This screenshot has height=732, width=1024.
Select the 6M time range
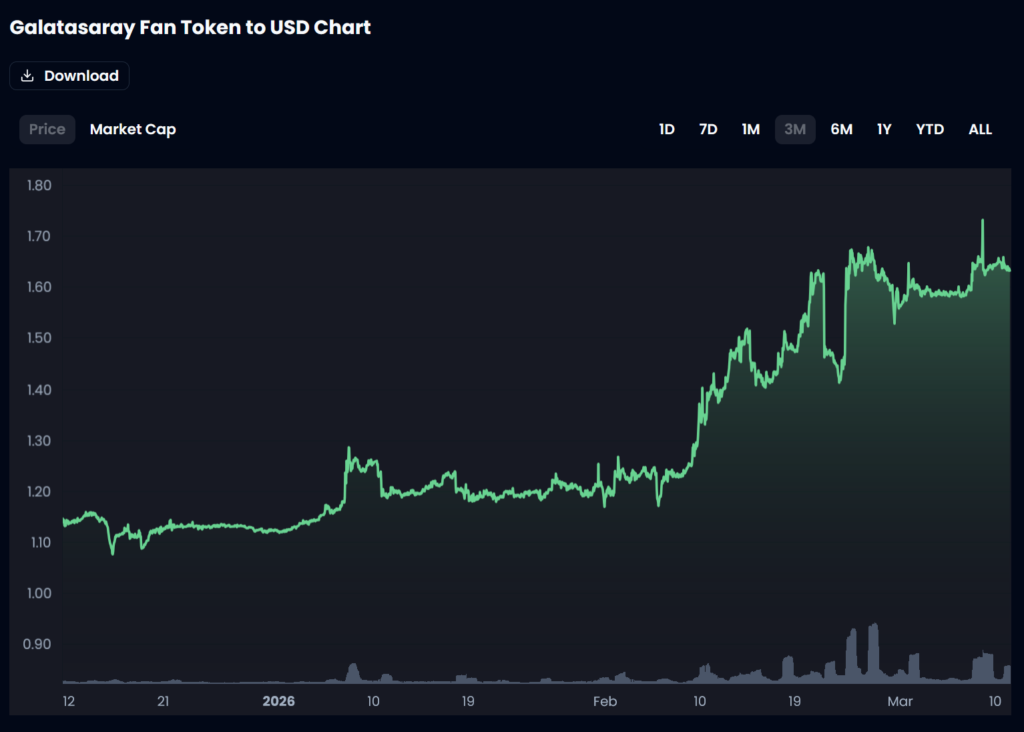point(841,129)
